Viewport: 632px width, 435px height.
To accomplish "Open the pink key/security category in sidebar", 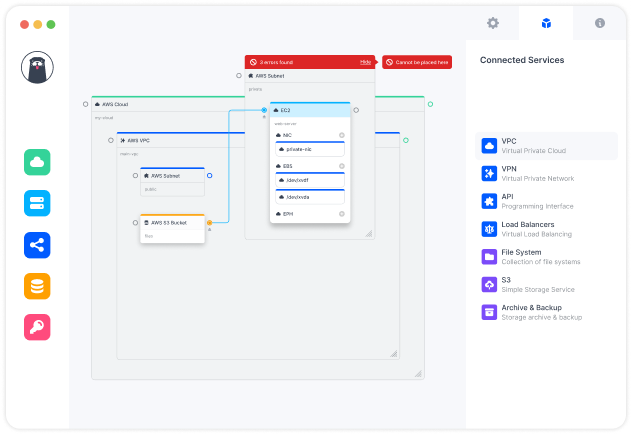I will tap(37, 327).
